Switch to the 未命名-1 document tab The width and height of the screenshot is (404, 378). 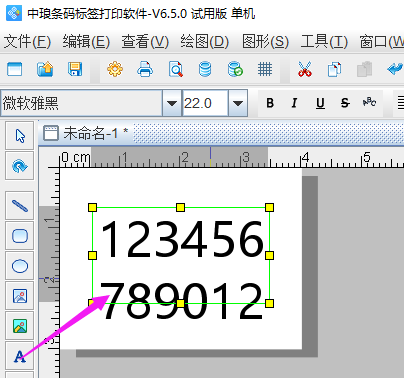[x=86, y=133]
